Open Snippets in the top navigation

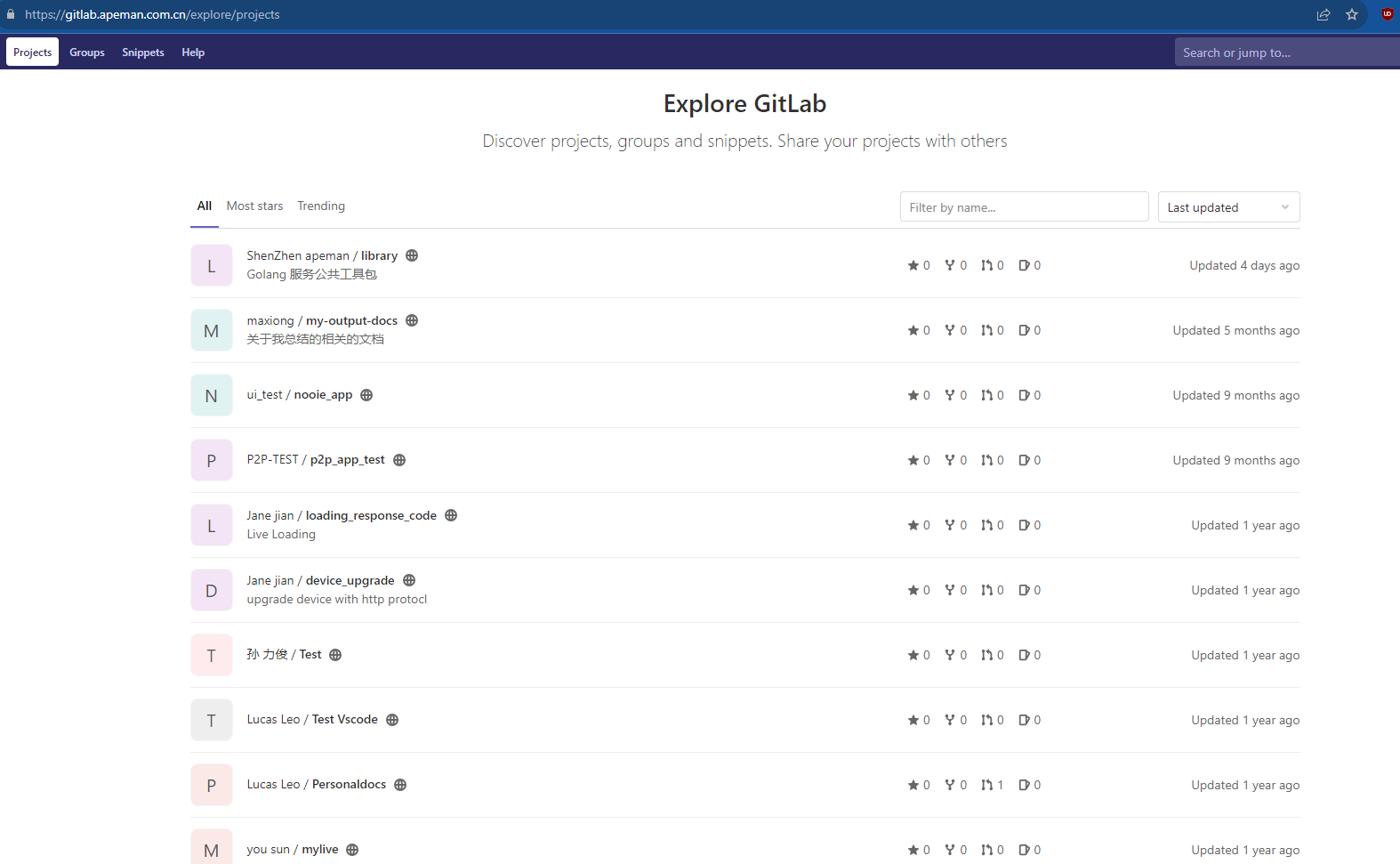point(143,52)
